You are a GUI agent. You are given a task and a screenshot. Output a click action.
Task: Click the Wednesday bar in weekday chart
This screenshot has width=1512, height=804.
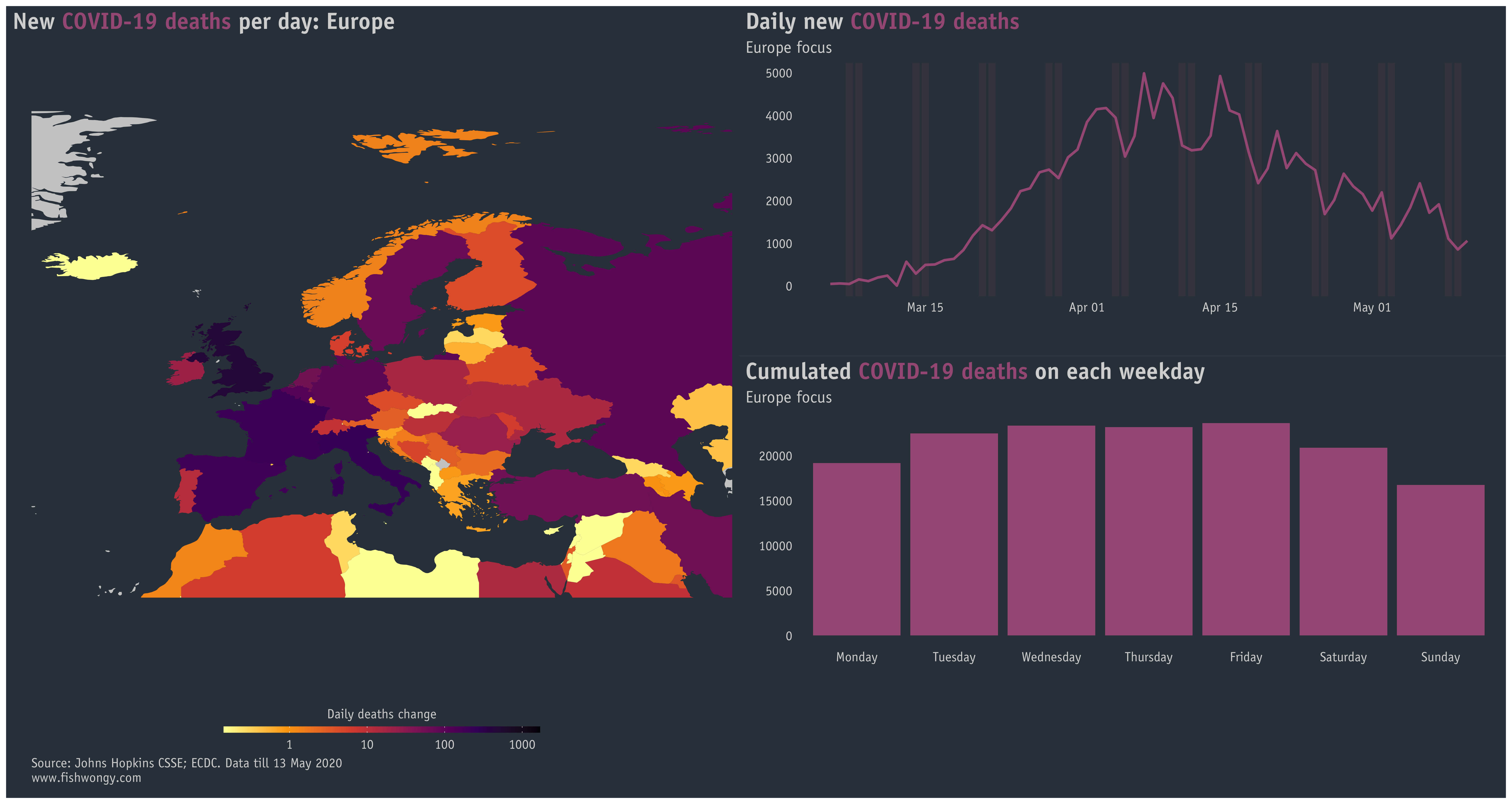pyautogui.click(x=1051, y=531)
